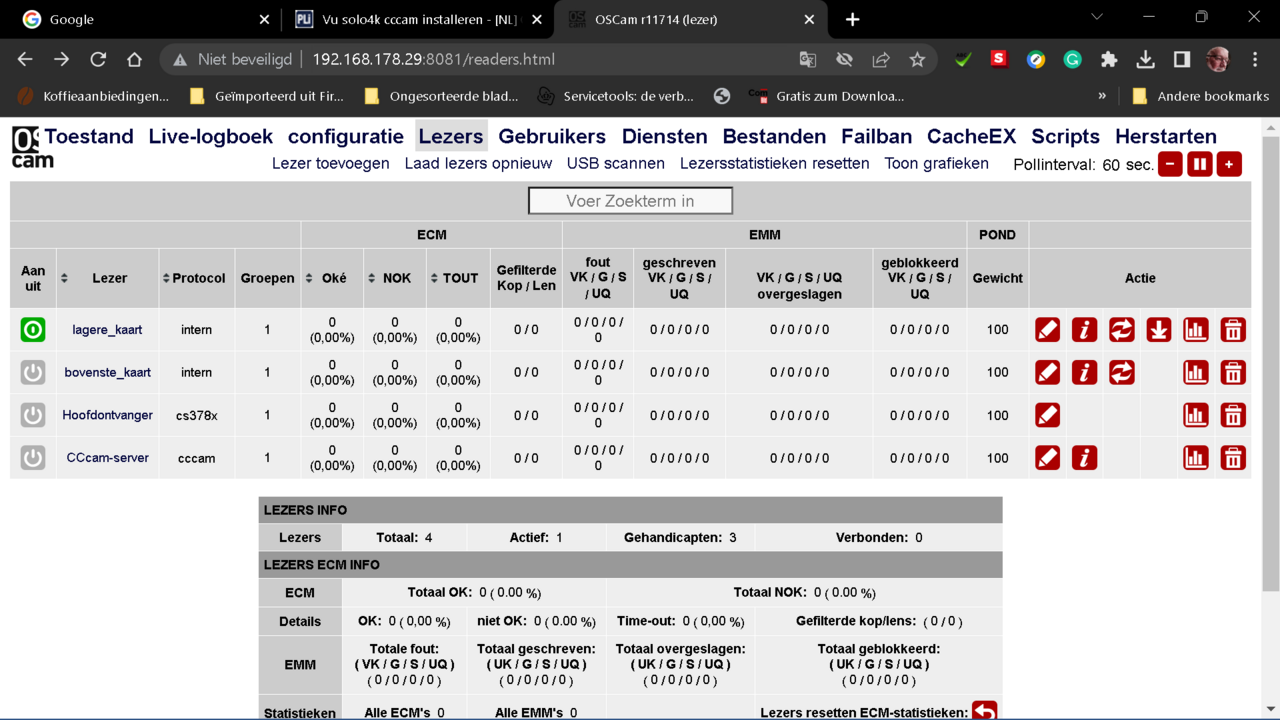The height and width of the screenshot is (720, 1280).
Task: Reset ECM statistics via red arrow icon
Action: (x=984, y=711)
